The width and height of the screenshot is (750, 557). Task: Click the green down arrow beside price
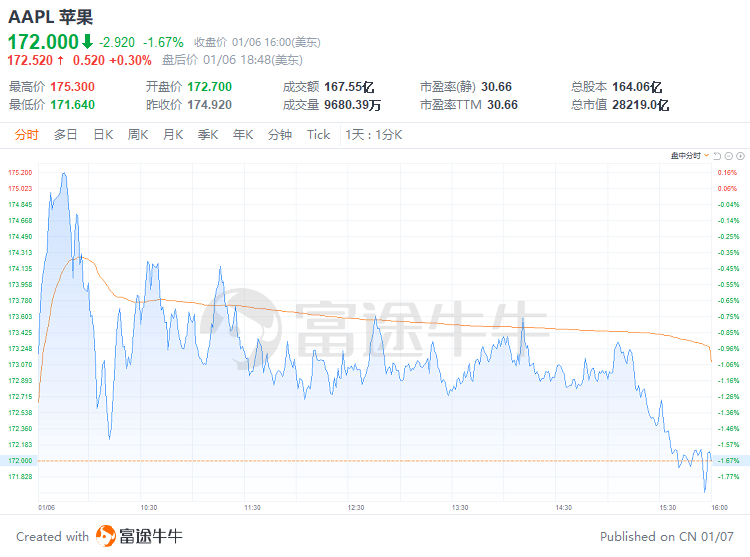coord(87,42)
